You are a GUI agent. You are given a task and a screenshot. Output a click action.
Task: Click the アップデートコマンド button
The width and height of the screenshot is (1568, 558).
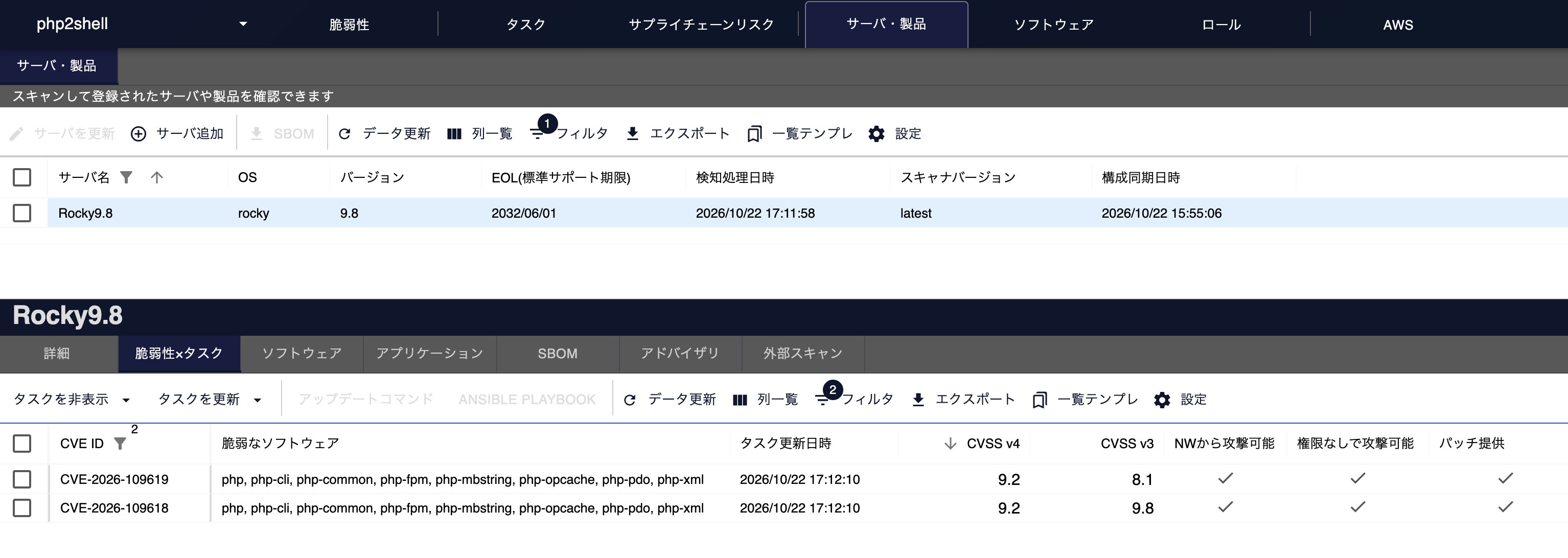(x=366, y=400)
